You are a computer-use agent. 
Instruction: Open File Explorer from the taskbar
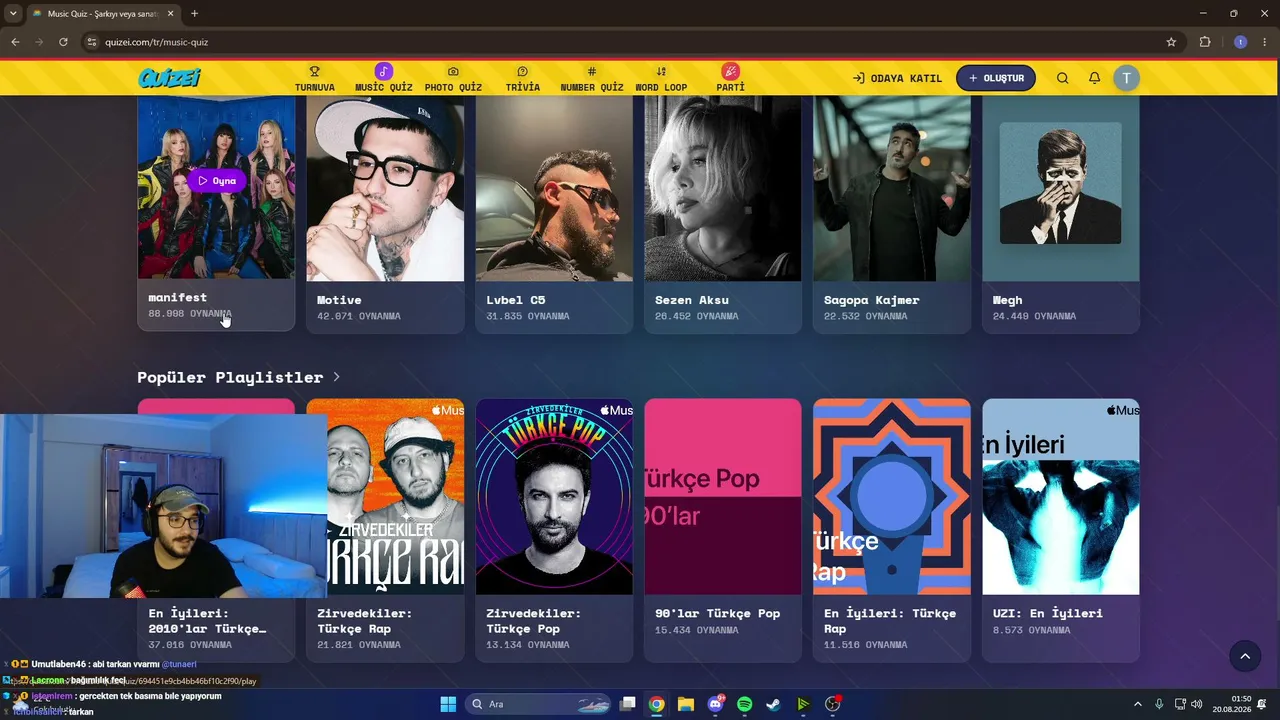pos(686,704)
